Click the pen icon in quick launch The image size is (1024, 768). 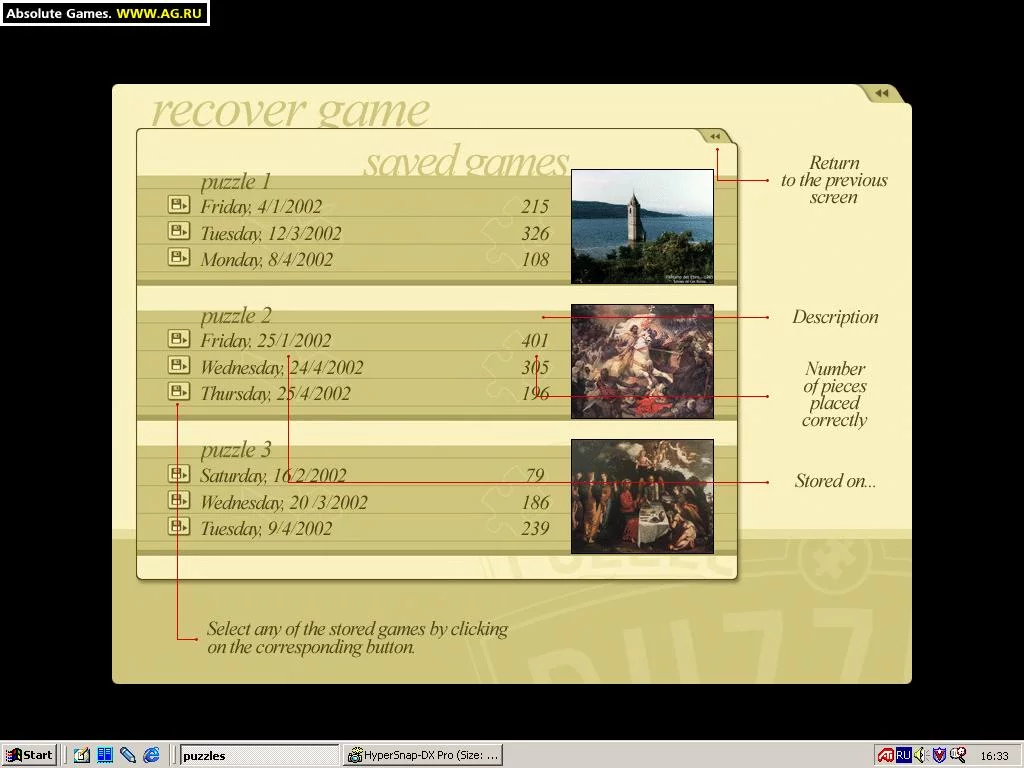128,755
